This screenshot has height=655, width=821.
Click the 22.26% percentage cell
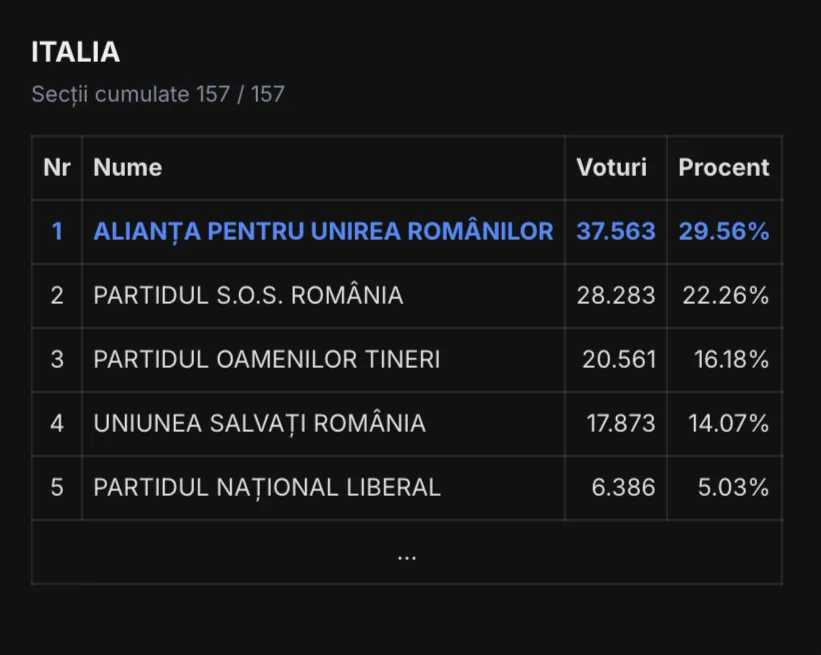724,296
